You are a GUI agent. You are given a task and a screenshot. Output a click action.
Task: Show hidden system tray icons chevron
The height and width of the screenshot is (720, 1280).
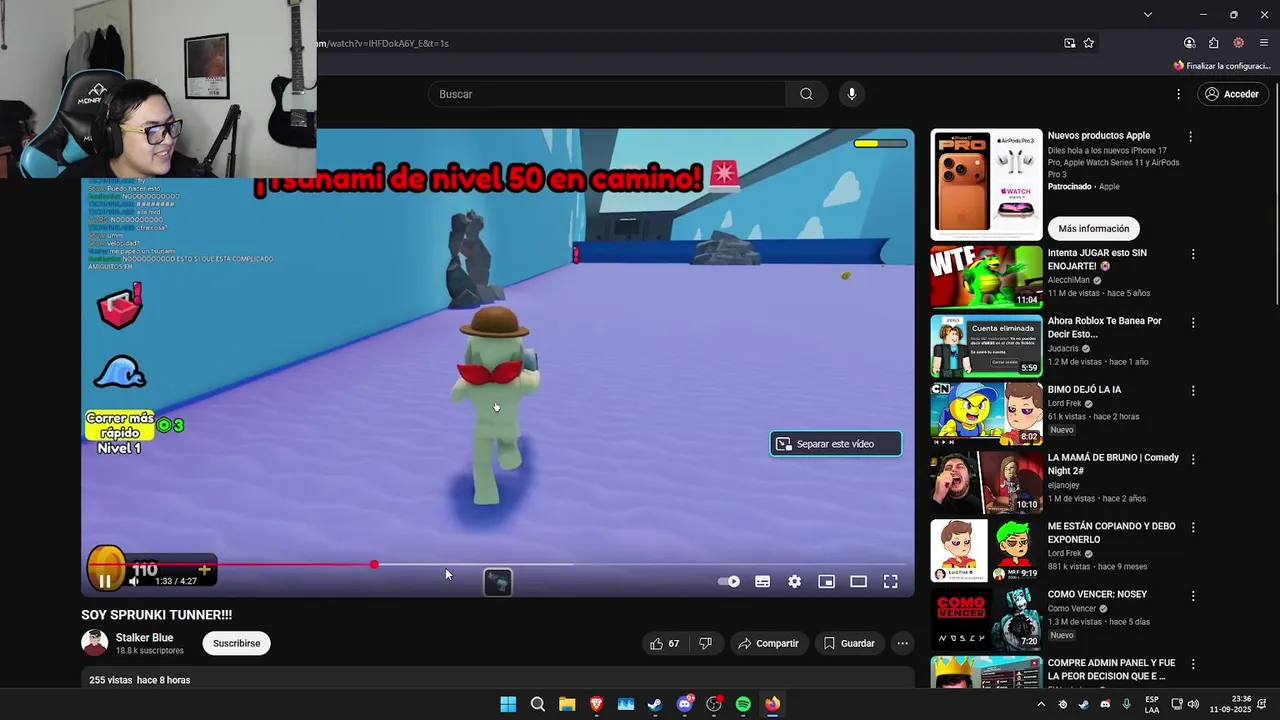(1041, 704)
